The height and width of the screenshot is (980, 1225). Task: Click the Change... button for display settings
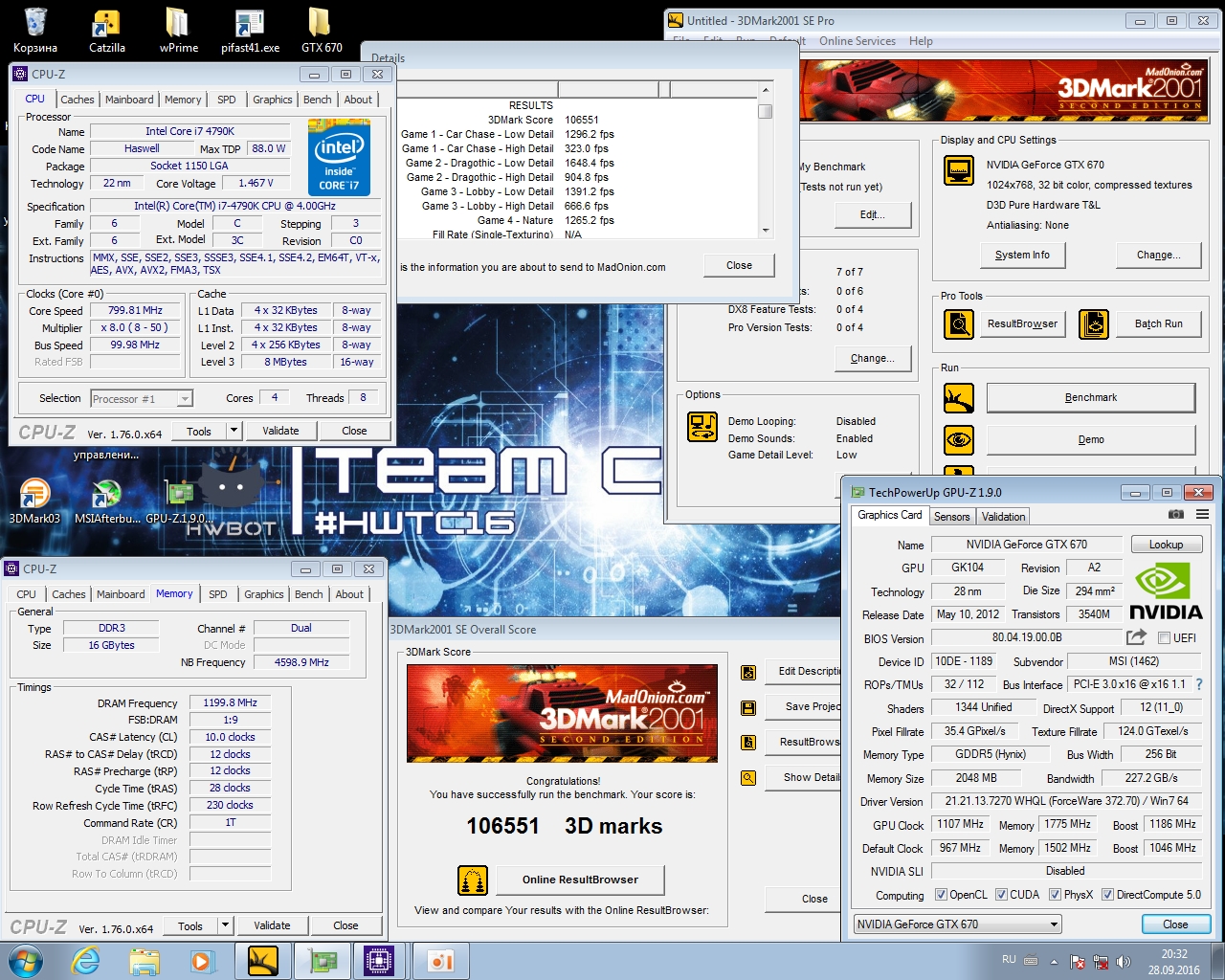coord(1159,256)
